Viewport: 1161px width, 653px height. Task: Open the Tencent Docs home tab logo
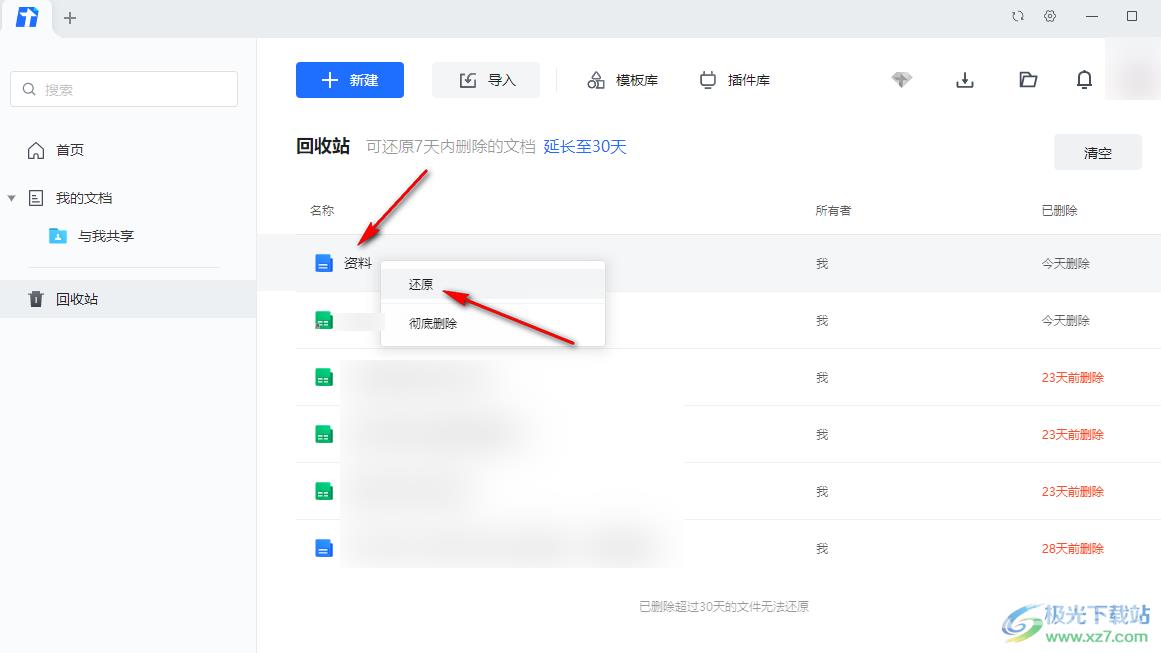27,17
